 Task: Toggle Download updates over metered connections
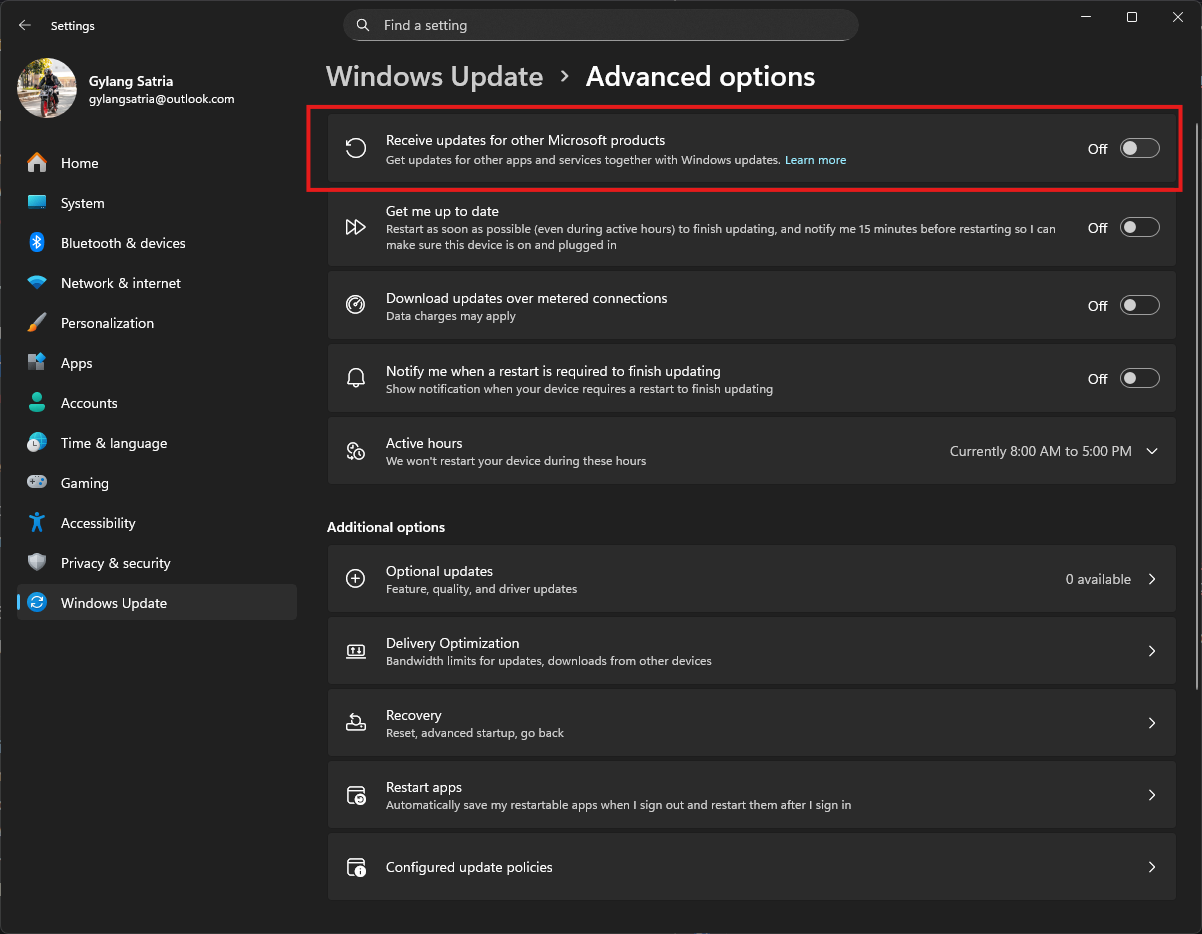tap(1139, 306)
